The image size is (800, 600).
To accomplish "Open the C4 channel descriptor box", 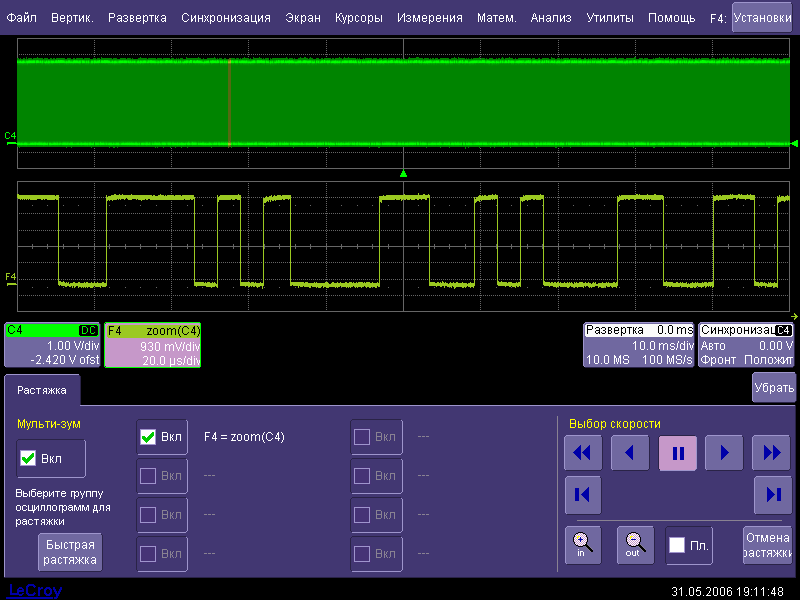I will pyautogui.click(x=52, y=345).
